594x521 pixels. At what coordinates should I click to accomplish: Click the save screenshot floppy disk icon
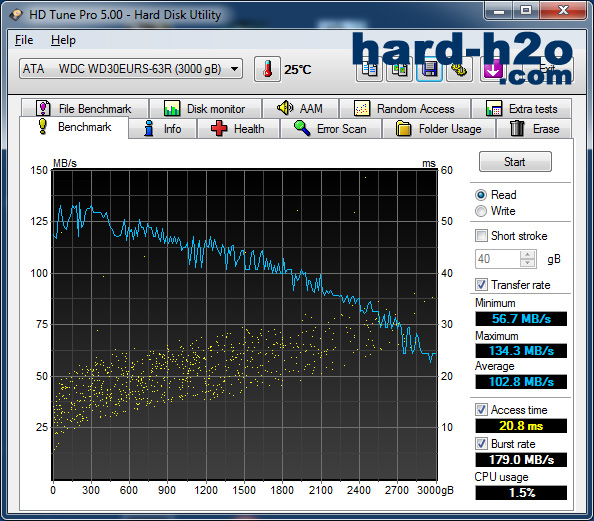point(430,69)
